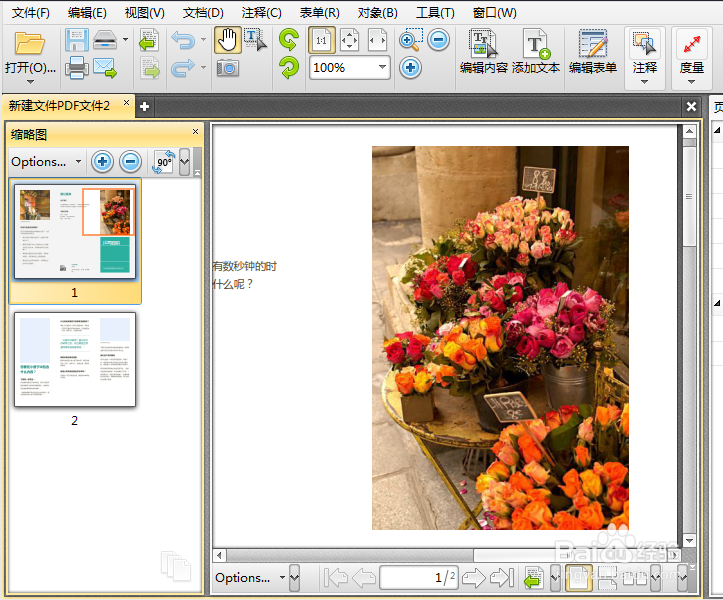Open the redo history dropdown arrow
The width and height of the screenshot is (723, 600).
pyautogui.click(x=203, y=67)
